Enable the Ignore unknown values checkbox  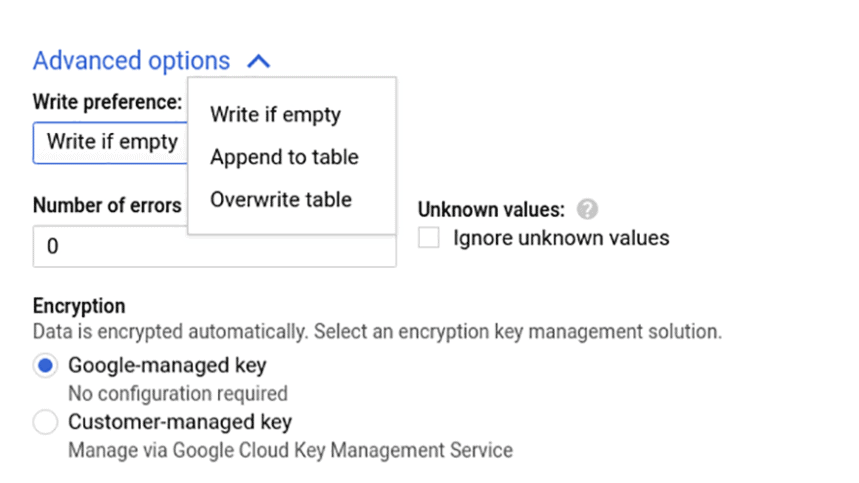tap(430, 238)
